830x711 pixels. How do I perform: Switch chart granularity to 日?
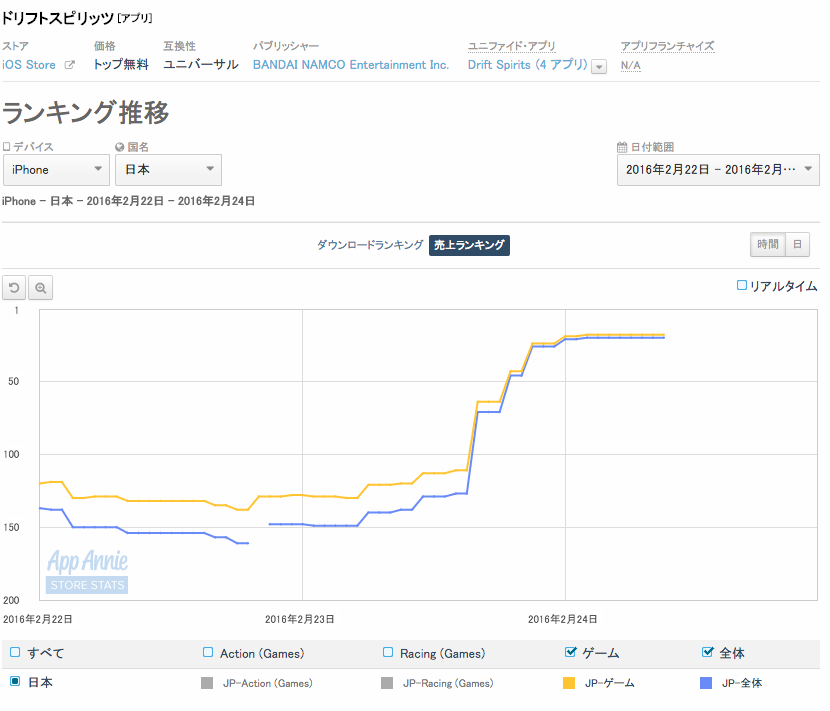tap(798, 245)
